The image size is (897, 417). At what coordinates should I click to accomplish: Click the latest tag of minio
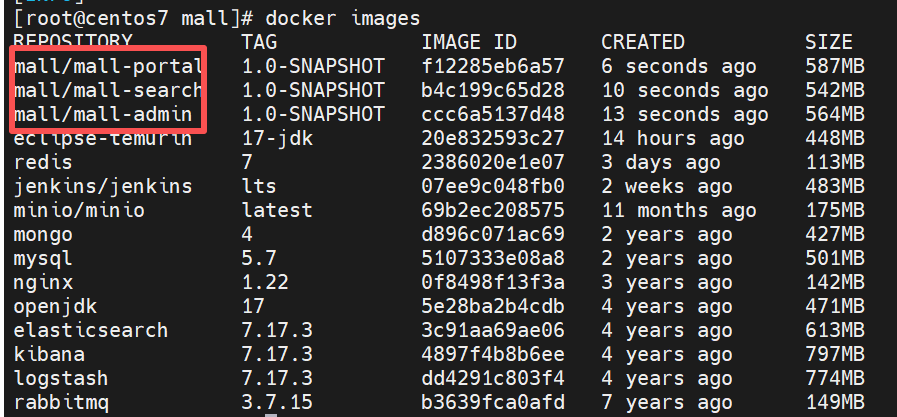277,211
